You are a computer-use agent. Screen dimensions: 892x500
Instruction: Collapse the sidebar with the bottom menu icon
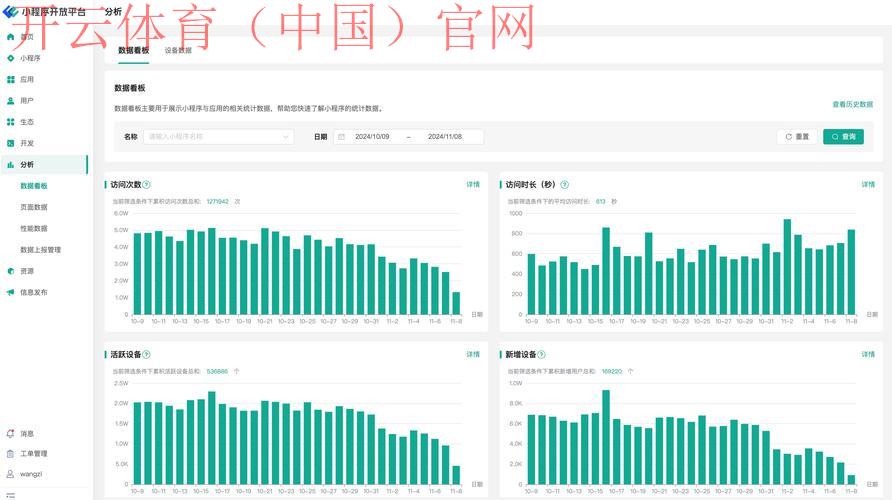(x=10, y=495)
